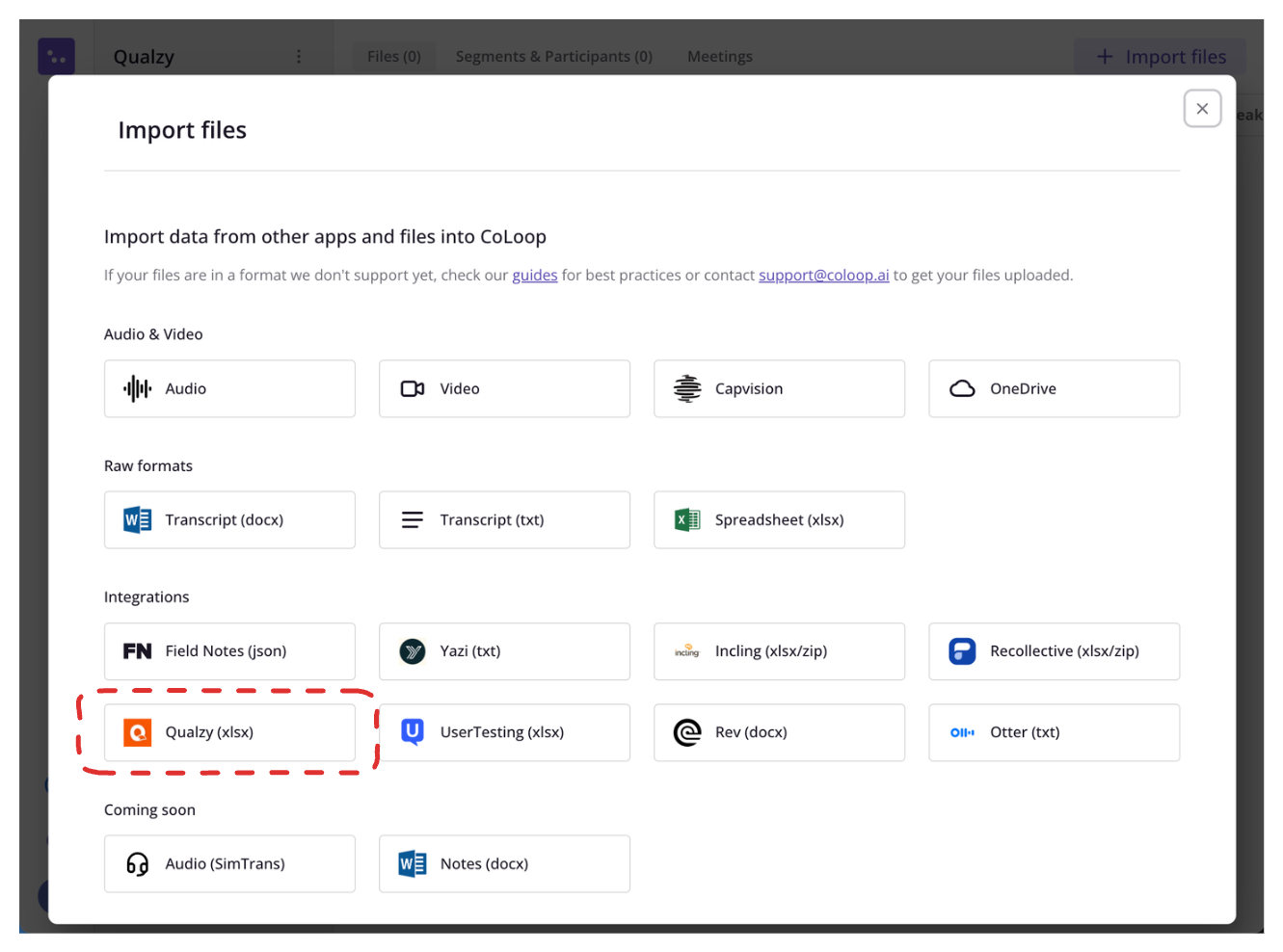
Task: Click the Word icon beside Notes (docx)
Action: pyautogui.click(x=413, y=863)
